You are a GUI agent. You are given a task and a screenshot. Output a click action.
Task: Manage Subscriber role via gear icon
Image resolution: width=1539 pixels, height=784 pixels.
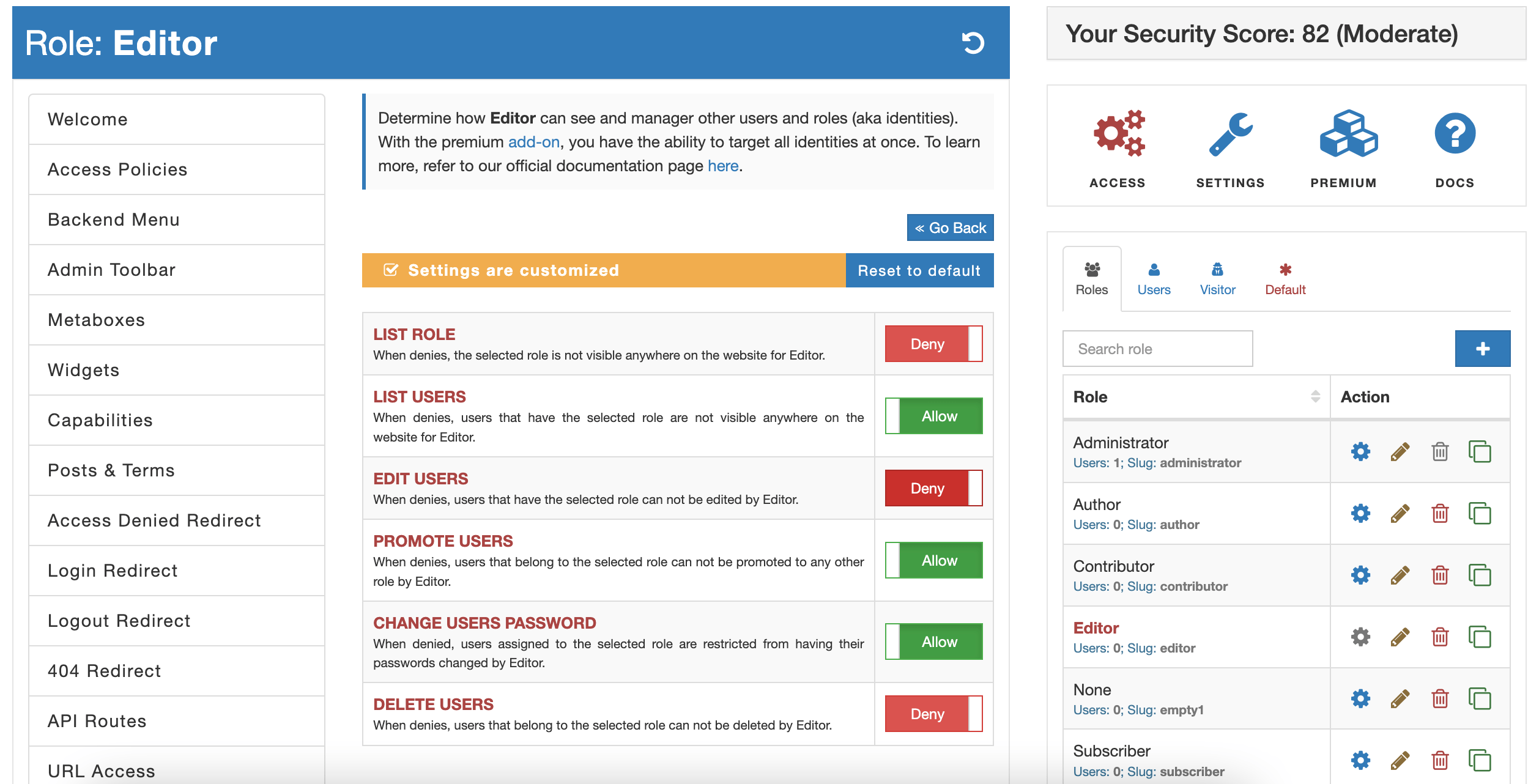click(x=1360, y=760)
